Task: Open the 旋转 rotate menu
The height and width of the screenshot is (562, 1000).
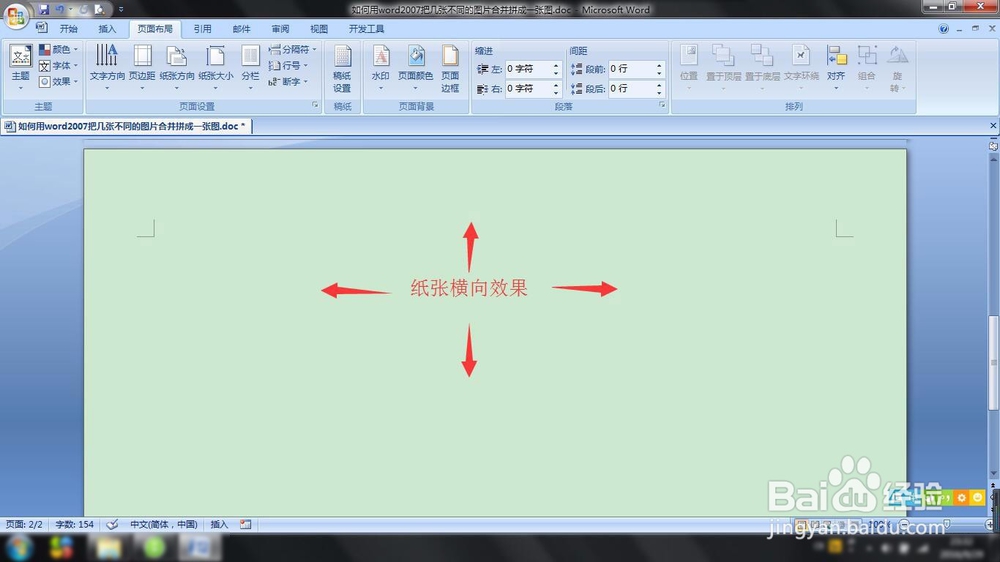Action: [x=897, y=68]
